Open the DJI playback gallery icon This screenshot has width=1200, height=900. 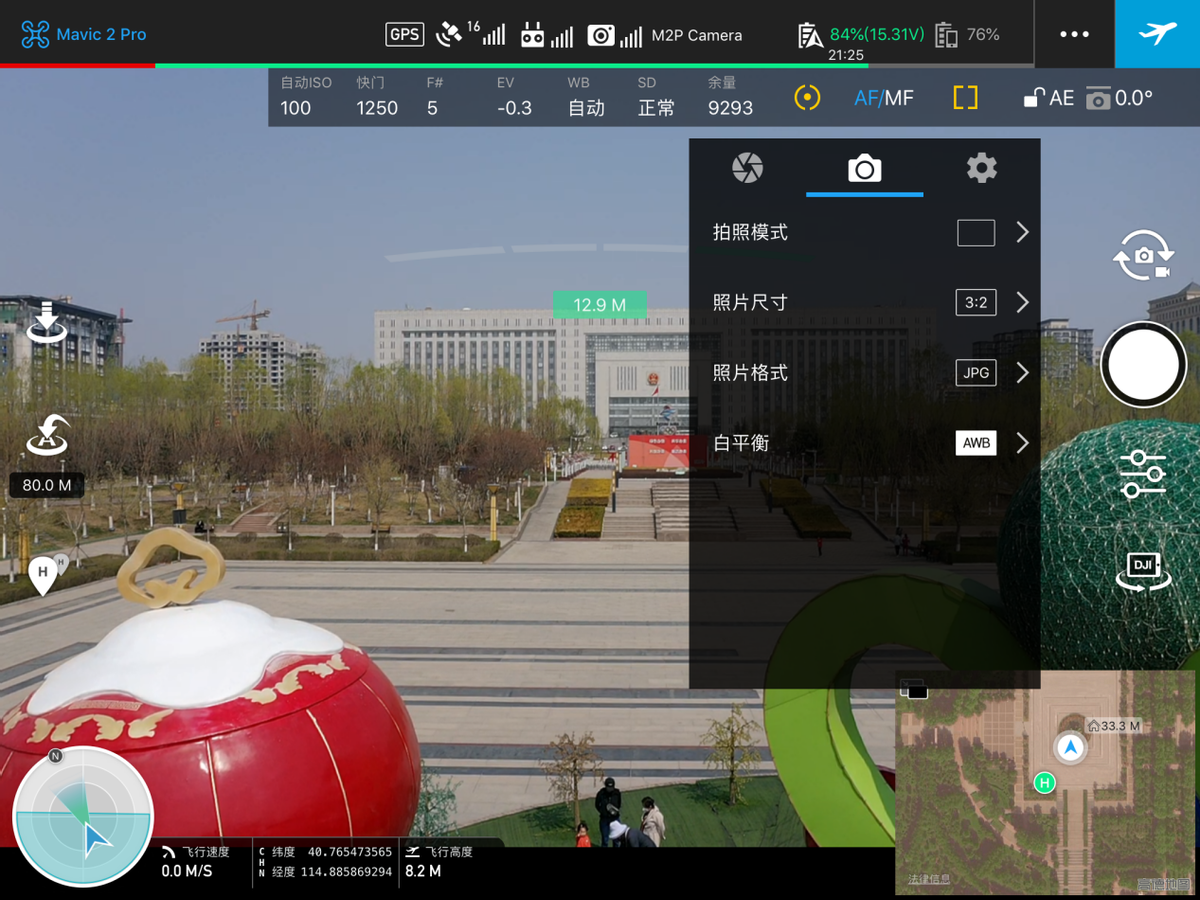[1143, 570]
